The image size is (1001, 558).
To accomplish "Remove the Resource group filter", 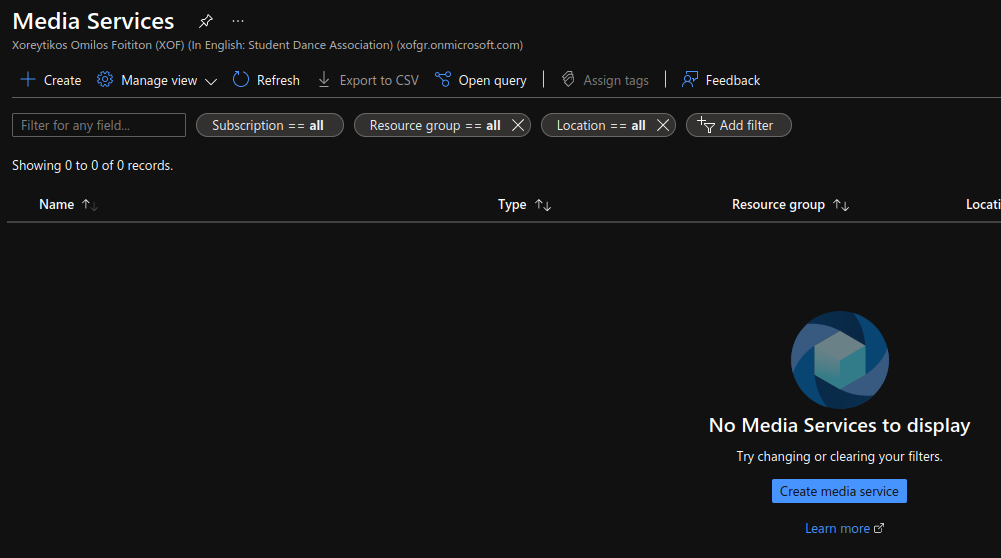I will pos(518,125).
